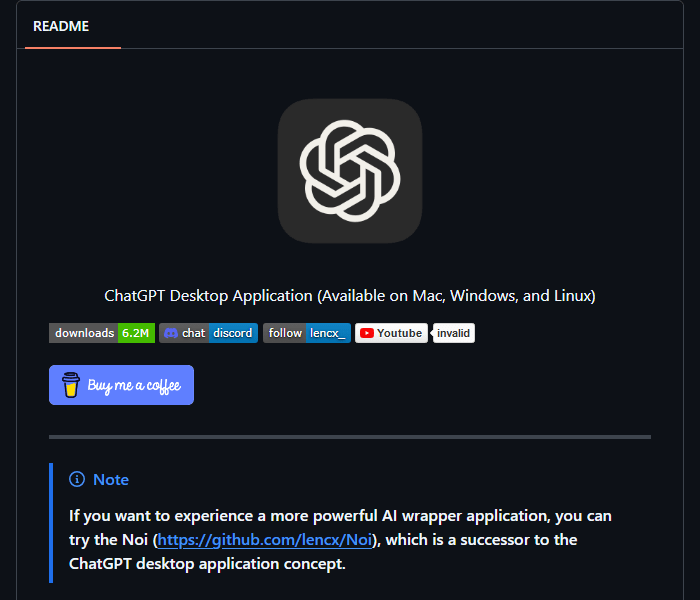
Task: Click the "ChatGPT Desktop Application" description line
Action: (x=350, y=296)
